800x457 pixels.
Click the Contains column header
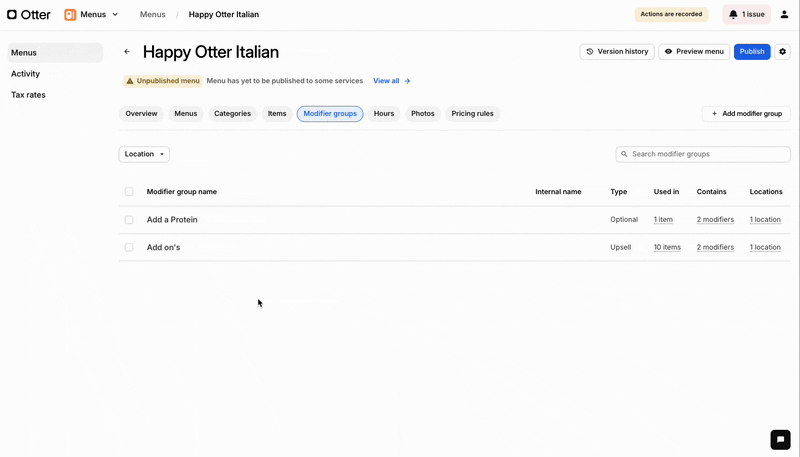[711, 192]
